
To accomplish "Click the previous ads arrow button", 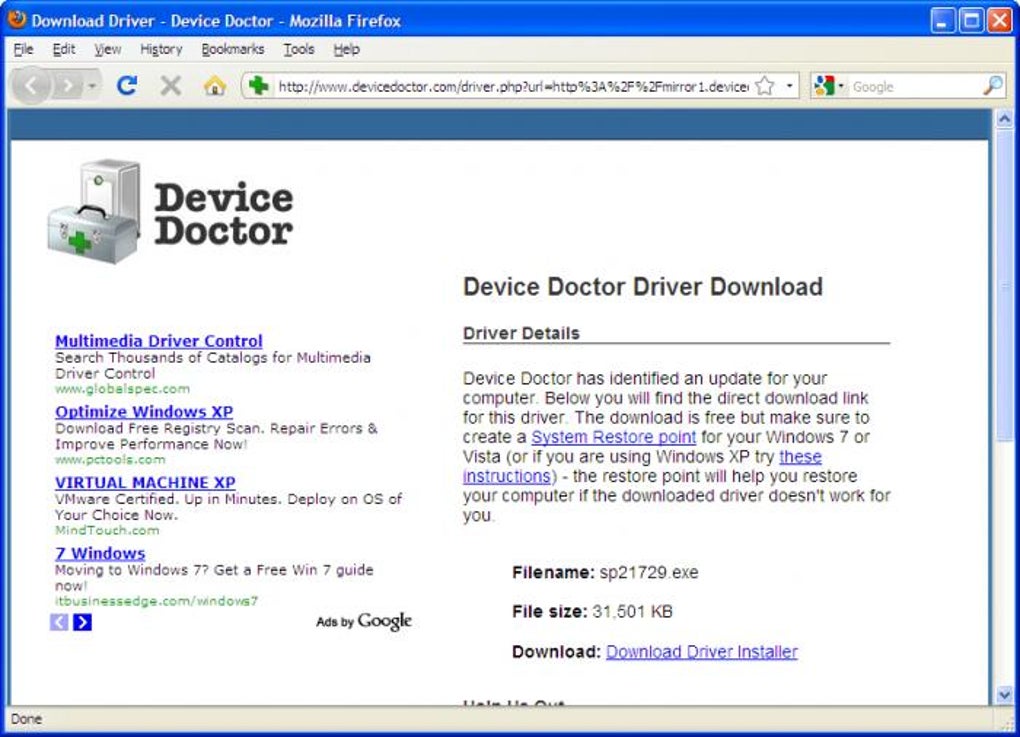I will tap(59, 622).
